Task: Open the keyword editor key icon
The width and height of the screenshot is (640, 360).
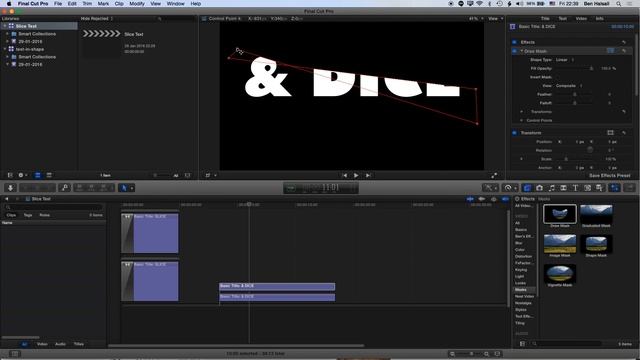Action: (x=64, y=187)
